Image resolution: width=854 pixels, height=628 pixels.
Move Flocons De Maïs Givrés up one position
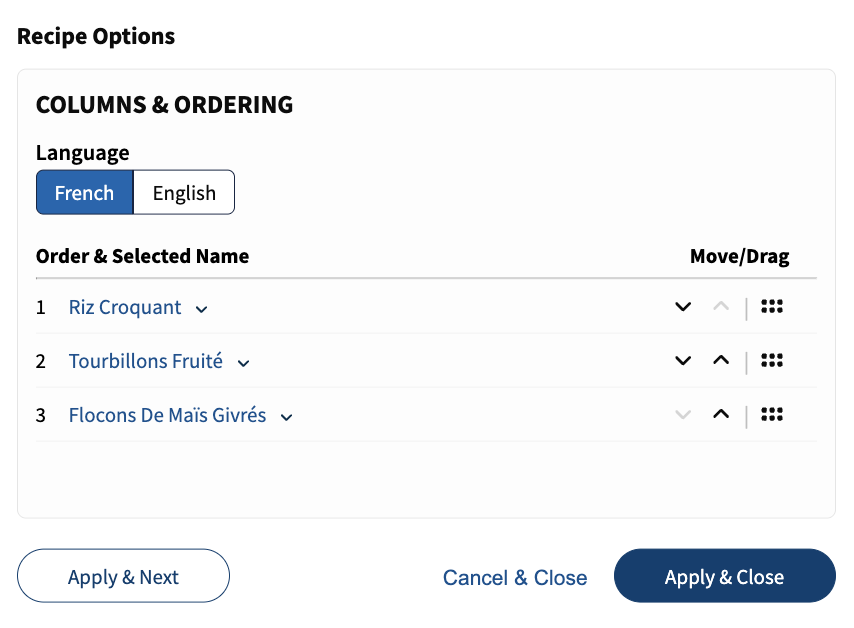(x=721, y=414)
